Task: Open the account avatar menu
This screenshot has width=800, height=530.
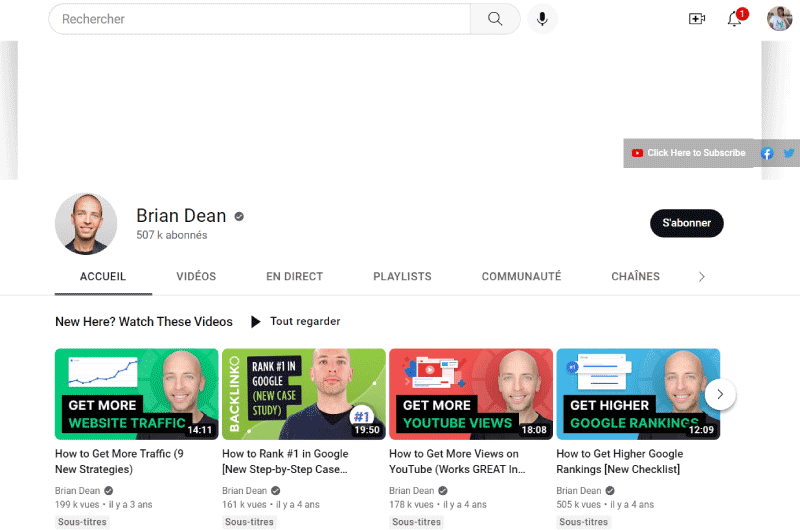Action: click(779, 19)
